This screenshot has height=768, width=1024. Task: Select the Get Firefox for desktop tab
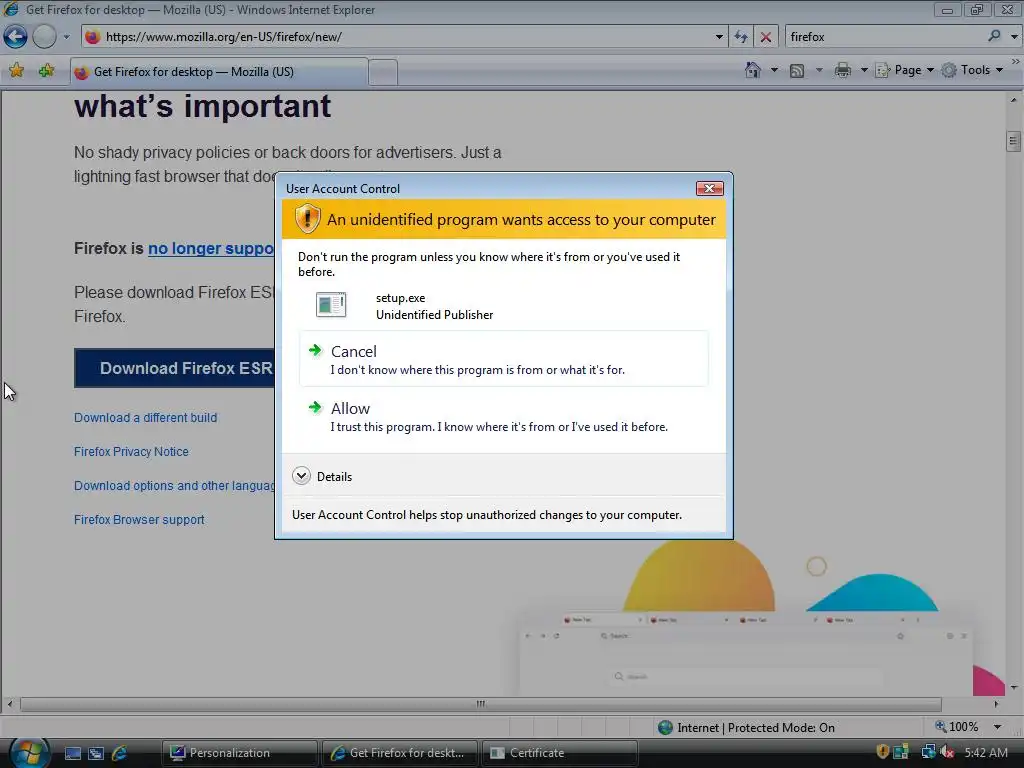219,72
